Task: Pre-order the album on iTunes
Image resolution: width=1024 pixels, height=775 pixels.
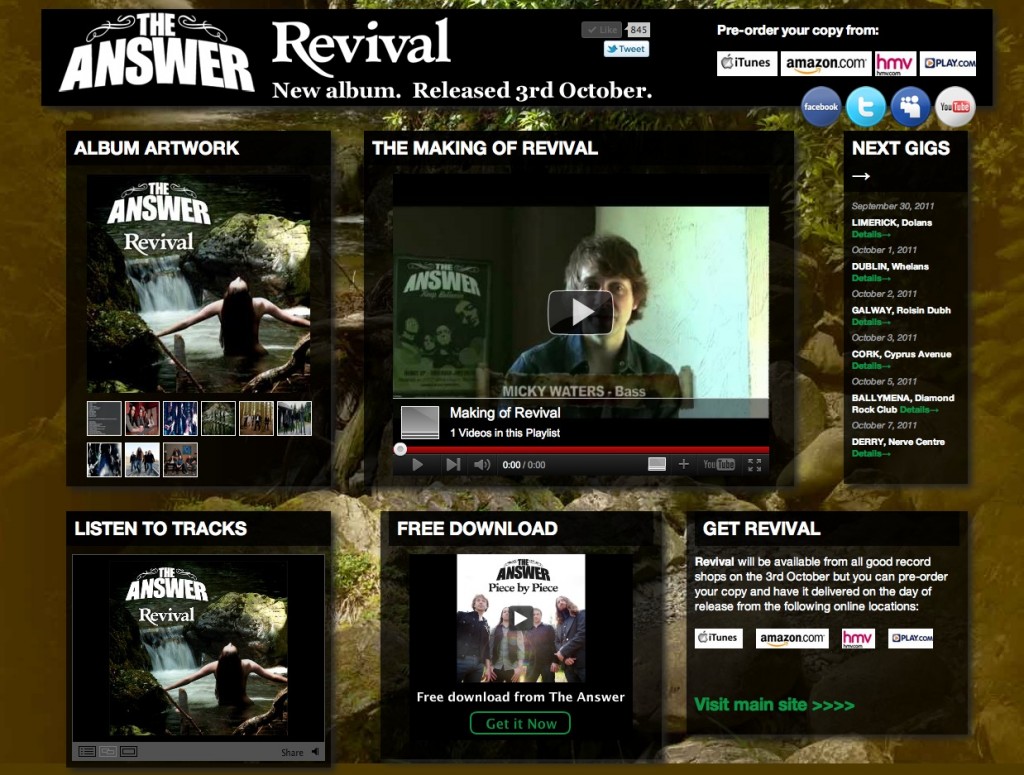Action: 746,63
